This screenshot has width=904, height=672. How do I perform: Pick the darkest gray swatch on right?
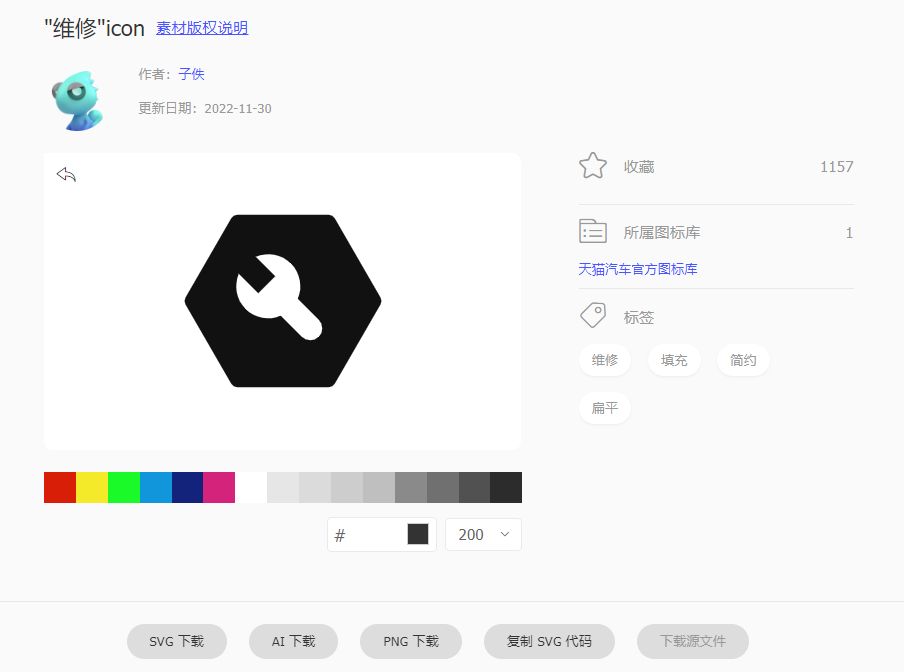(x=506, y=488)
